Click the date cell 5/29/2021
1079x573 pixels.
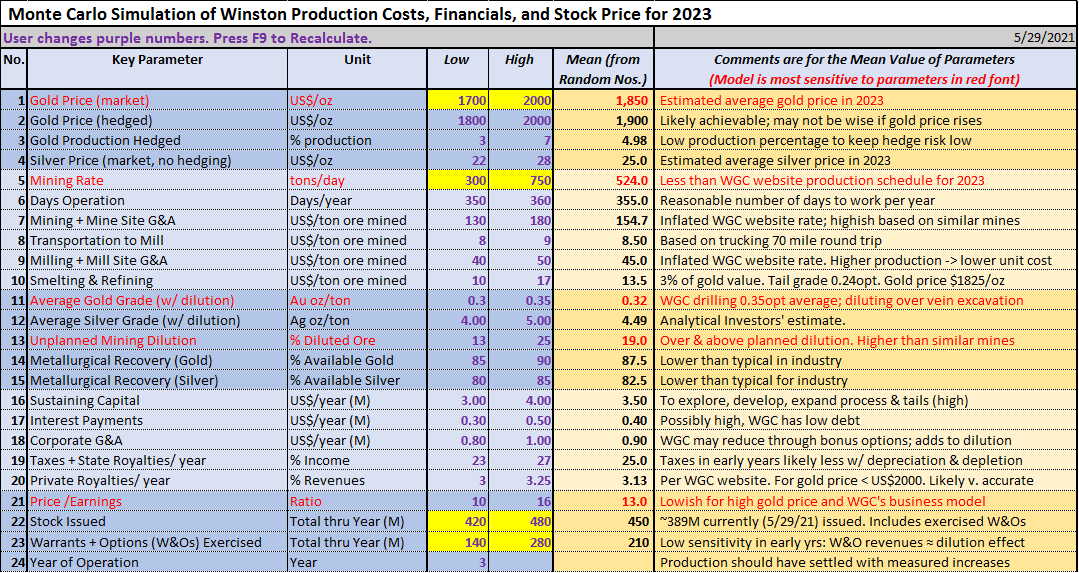(x=866, y=38)
